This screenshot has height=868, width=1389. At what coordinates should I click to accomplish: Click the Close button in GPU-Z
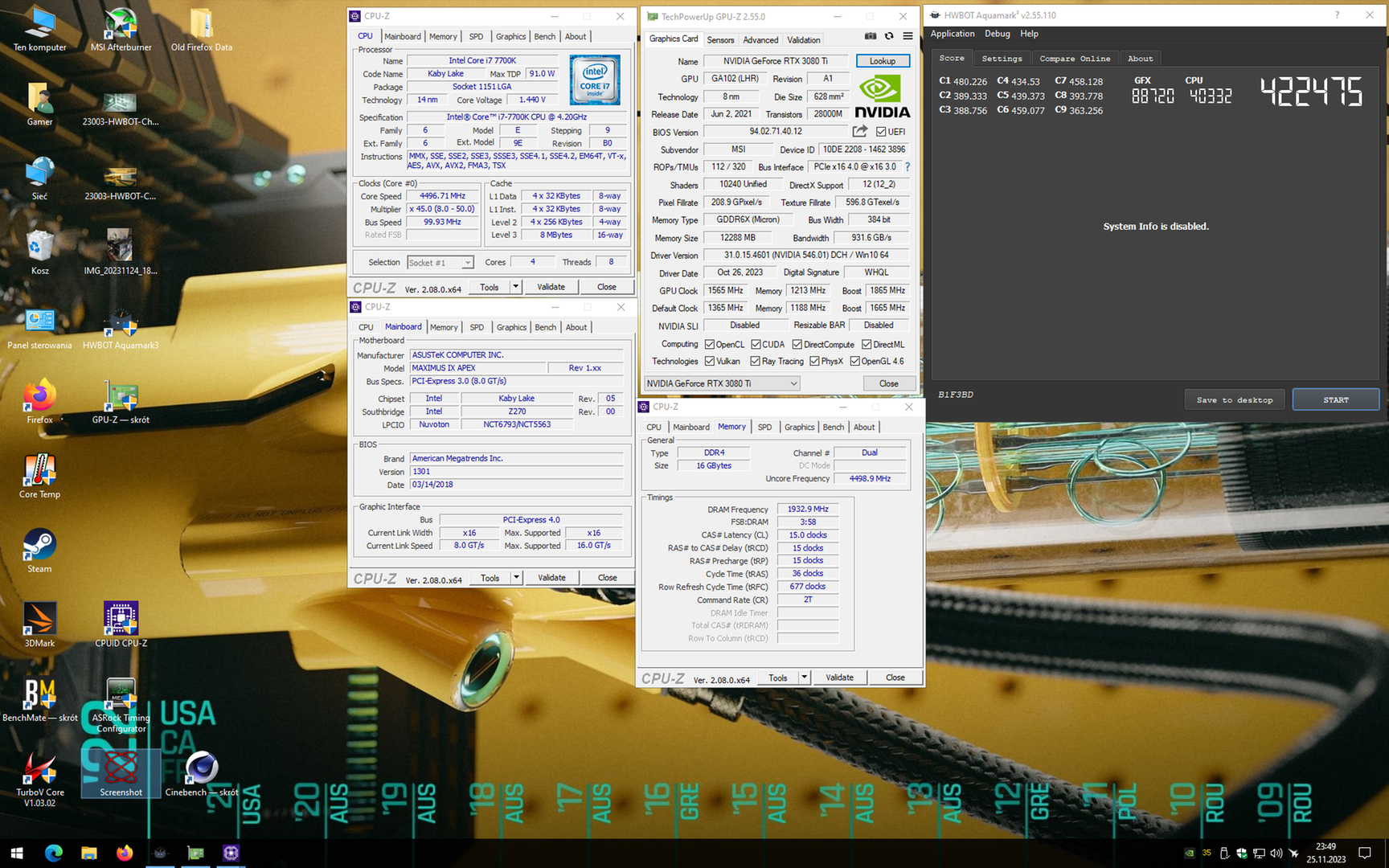point(888,383)
